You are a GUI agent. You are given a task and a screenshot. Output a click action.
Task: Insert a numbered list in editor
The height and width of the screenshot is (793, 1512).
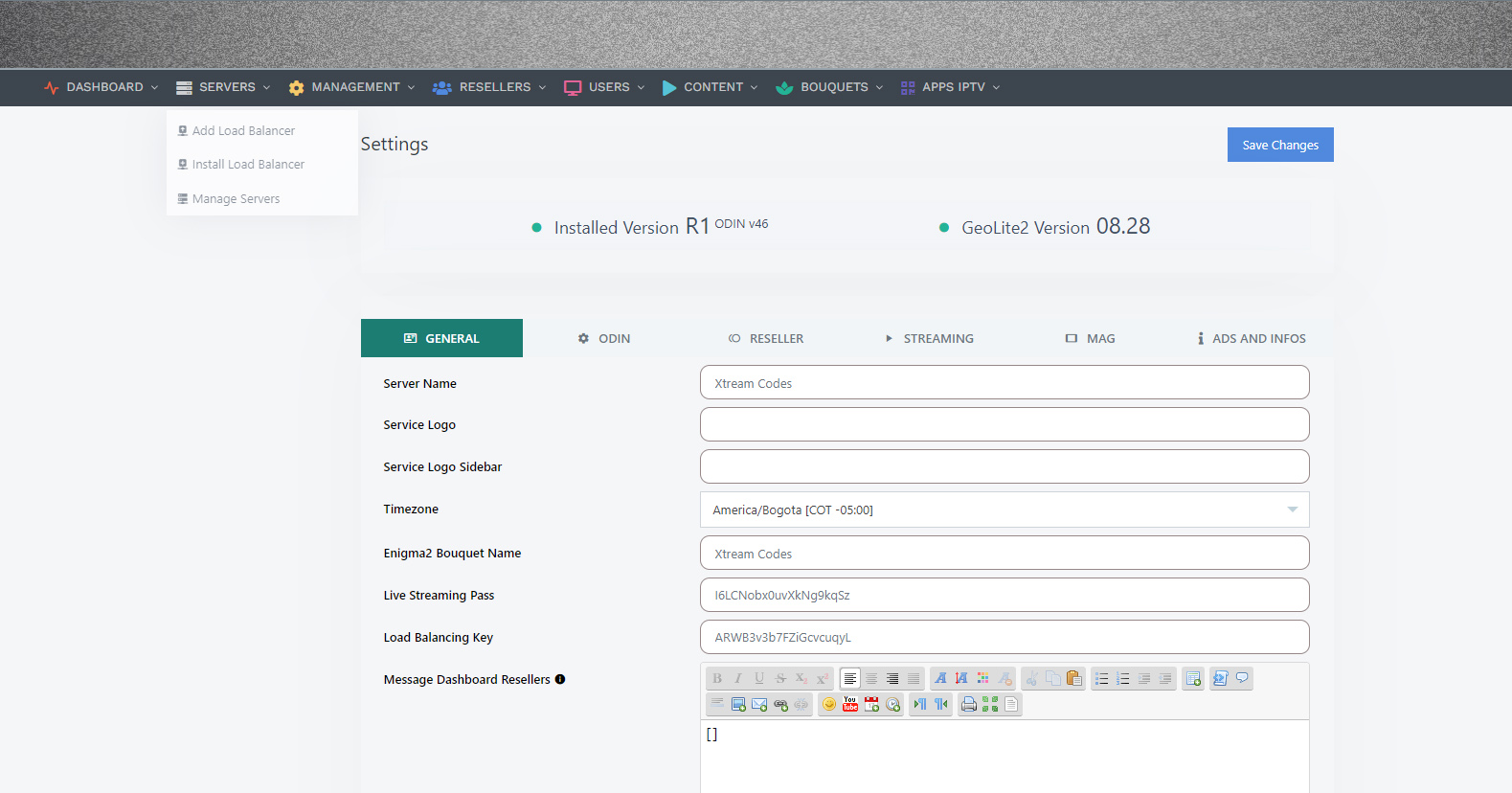pyautogui.click(x=1123, y=678)
